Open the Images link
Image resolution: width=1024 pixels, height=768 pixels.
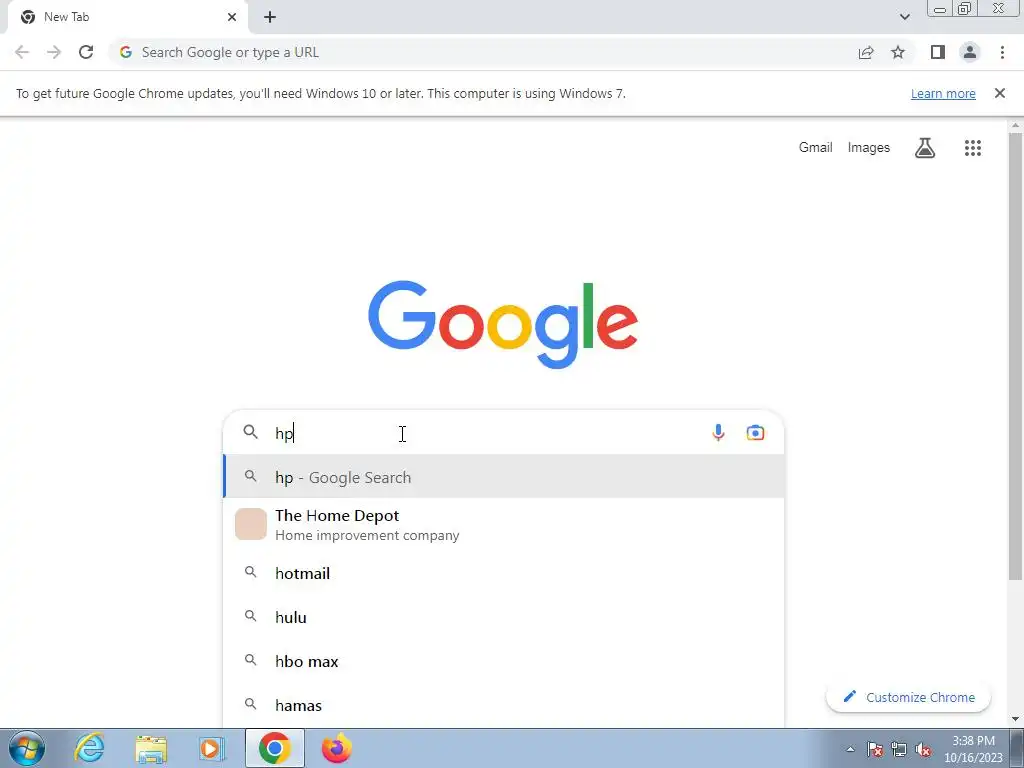(x=869, y=148)
